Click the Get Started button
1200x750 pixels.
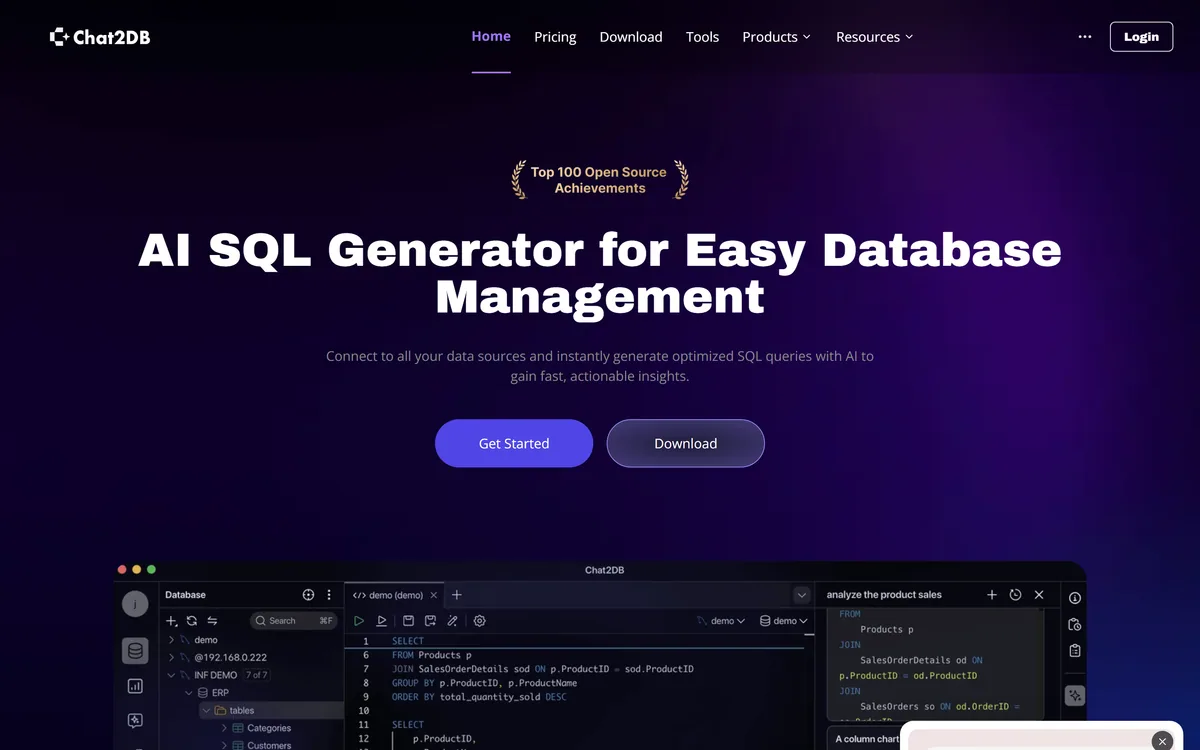[x=514, y=443]
